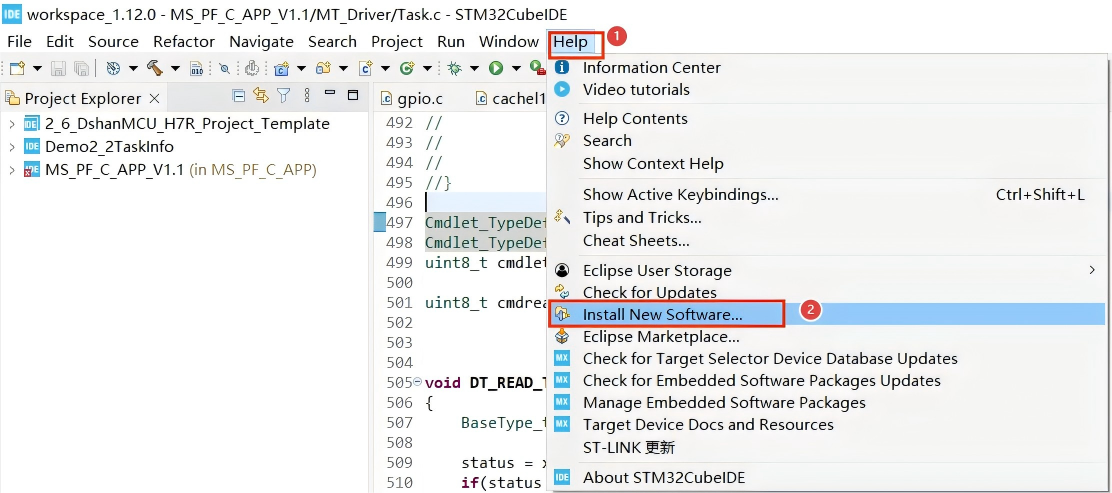
Task: Click the skip breakpoints toolbar icon
Action: pyautogui.click(x=224, y=69)
